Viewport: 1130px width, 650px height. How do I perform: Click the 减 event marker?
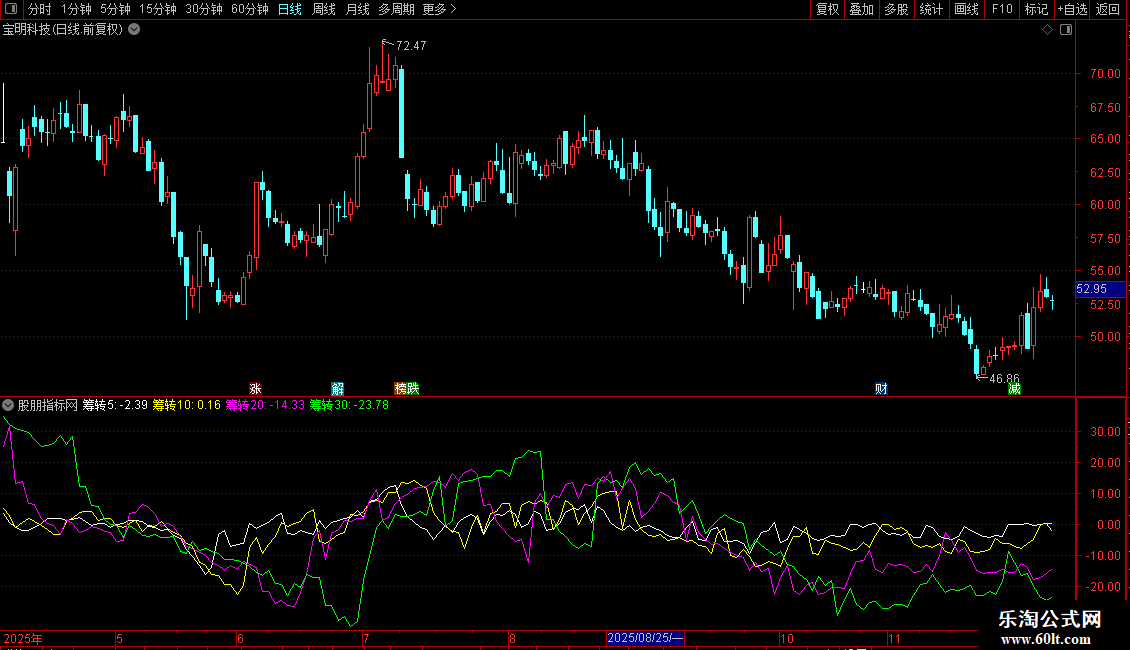click(x=1014, y=388)
